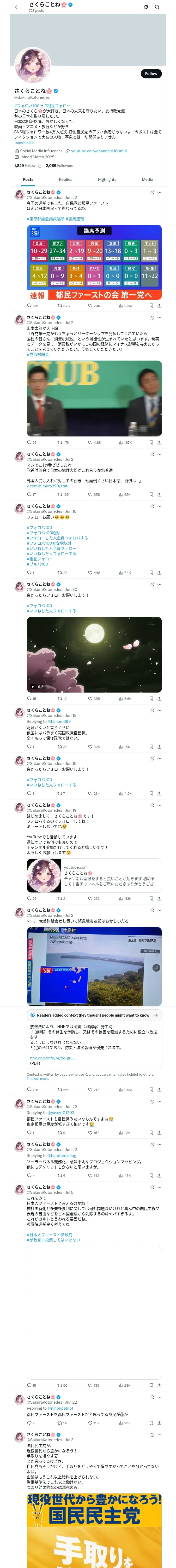Open the Media tab

148,180
